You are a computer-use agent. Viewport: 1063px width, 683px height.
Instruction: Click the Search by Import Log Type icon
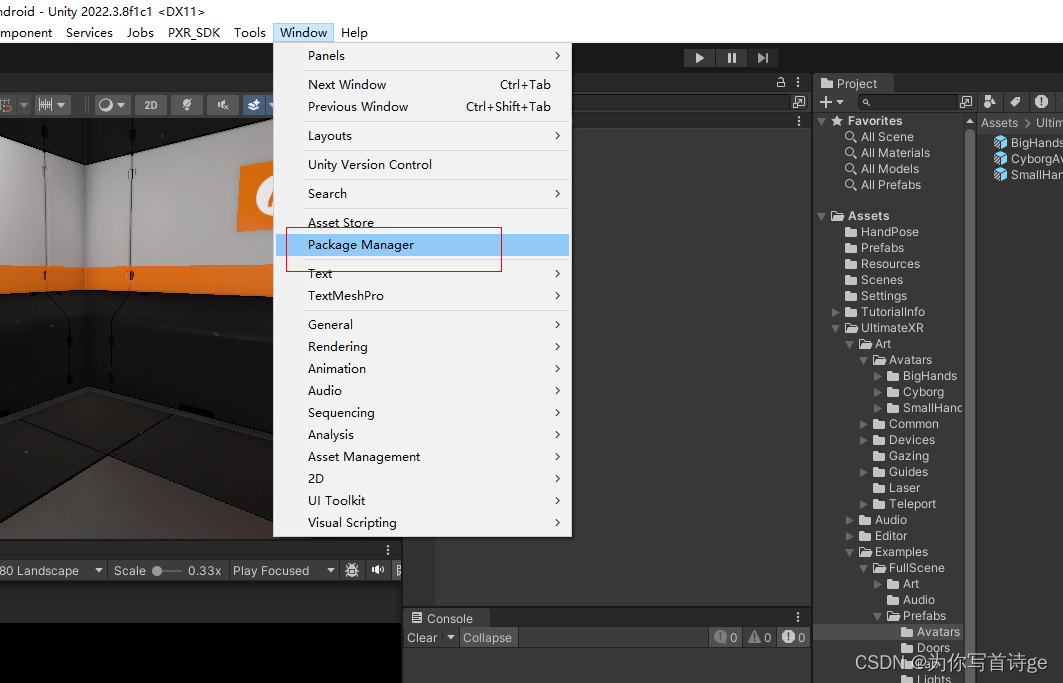[1041, 102]
